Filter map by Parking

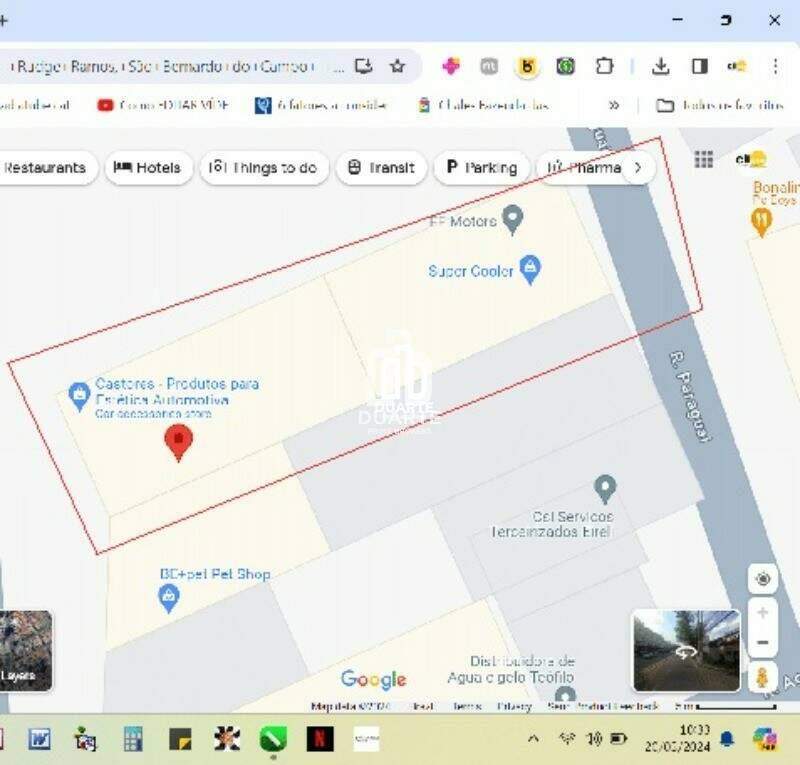(482, 167)
